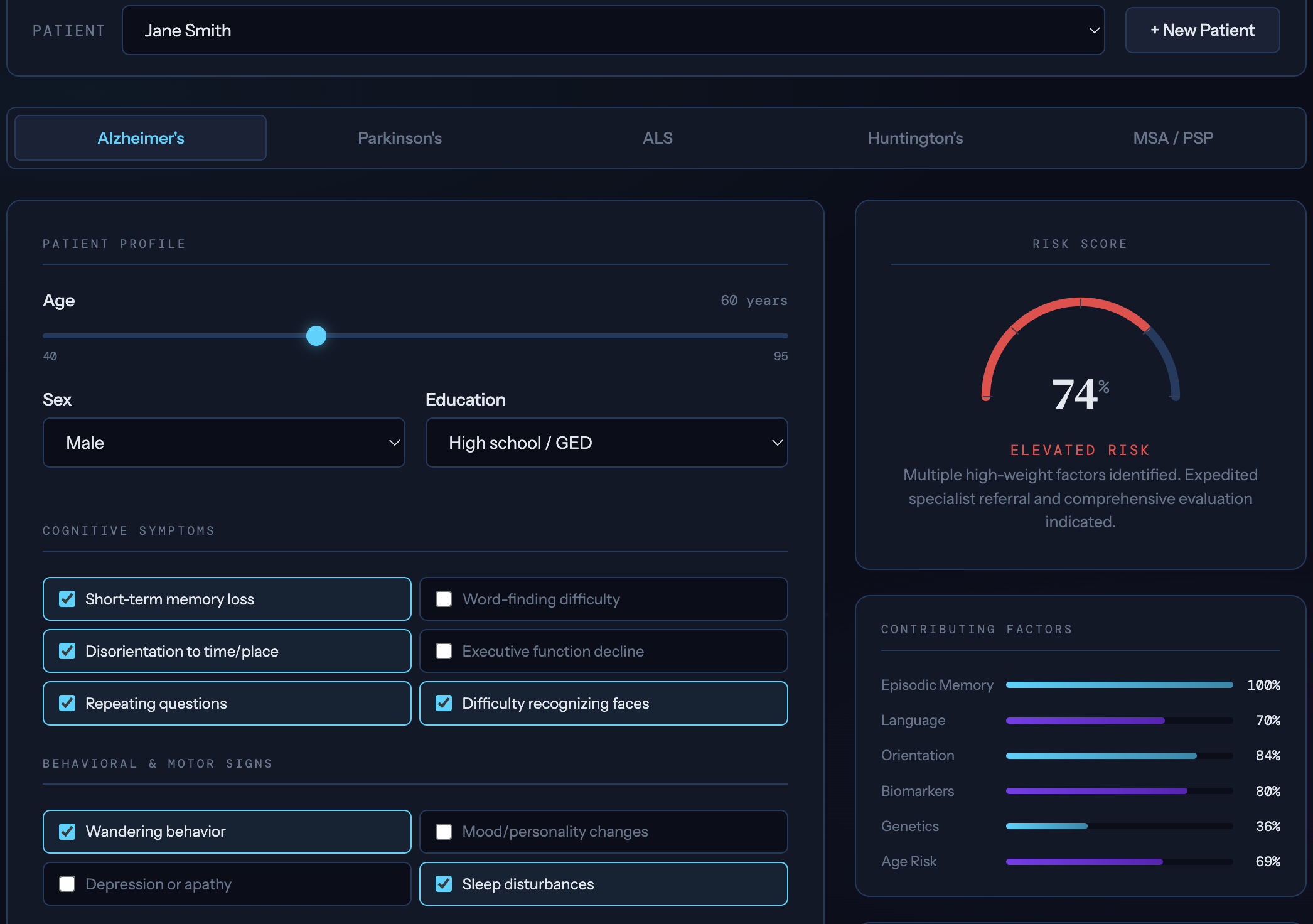Uncheck Short-term memory loss checkbox
This screenshot has height=924, width=1313.
[x=67, y=599]
